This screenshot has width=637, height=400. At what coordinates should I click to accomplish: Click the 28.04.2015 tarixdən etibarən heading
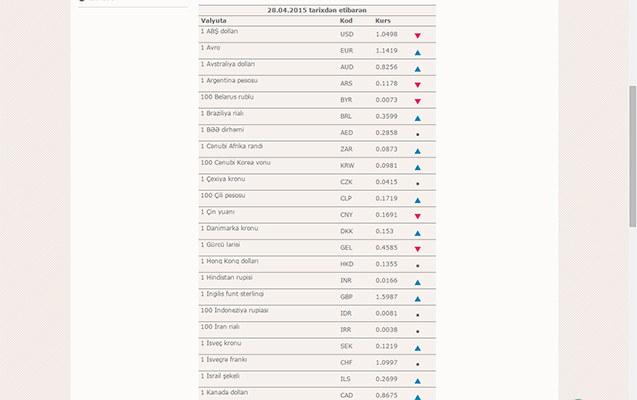316,9
